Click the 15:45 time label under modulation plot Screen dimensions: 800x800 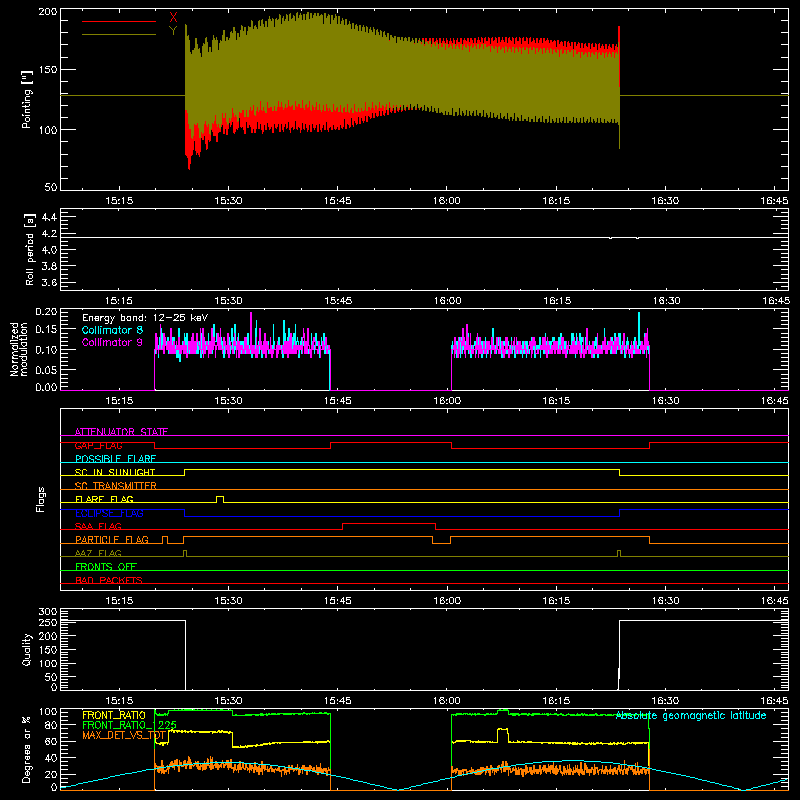[x=337, y=401]
